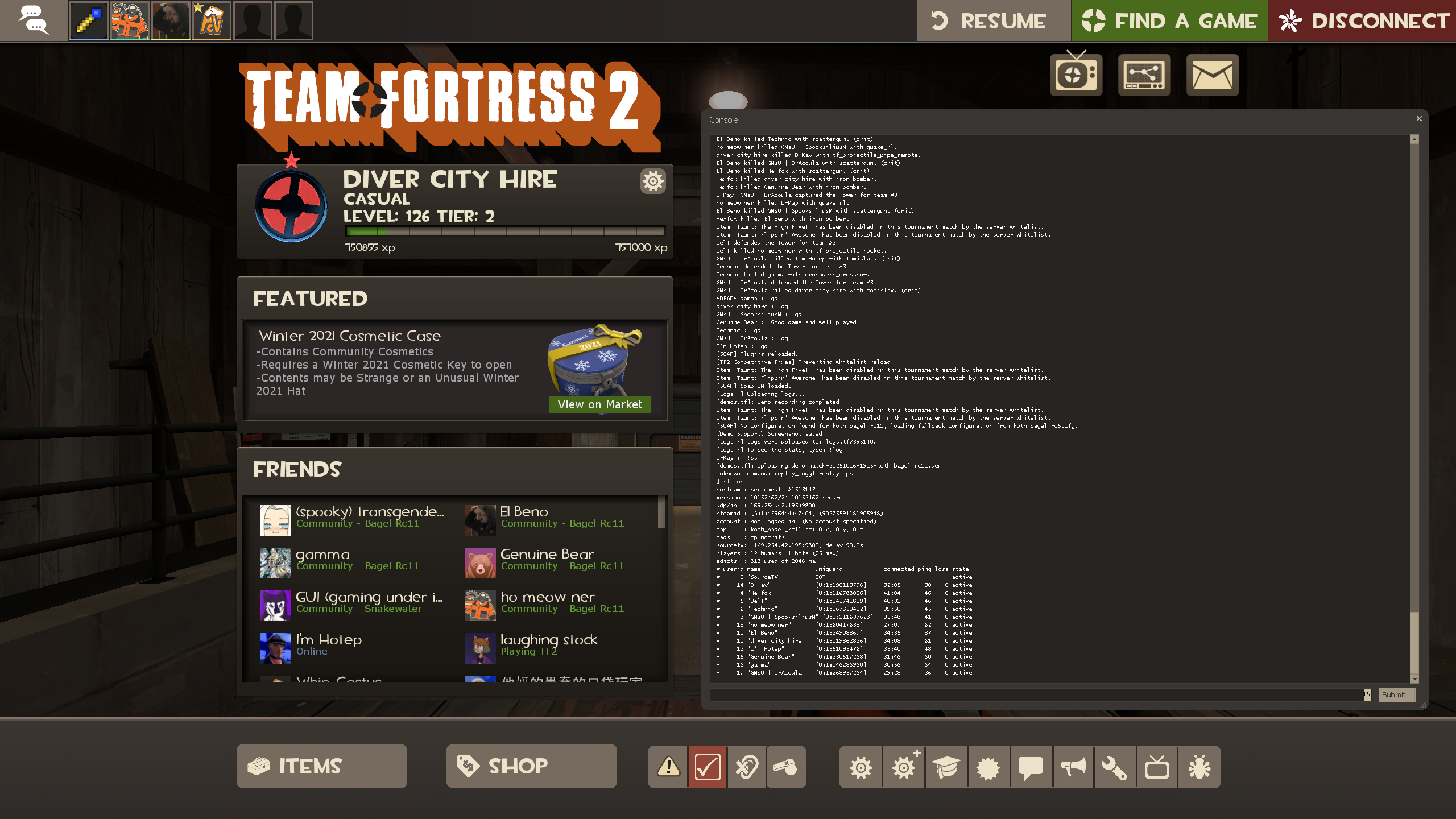Click the warning report player icon

click(x=668, y=767)
